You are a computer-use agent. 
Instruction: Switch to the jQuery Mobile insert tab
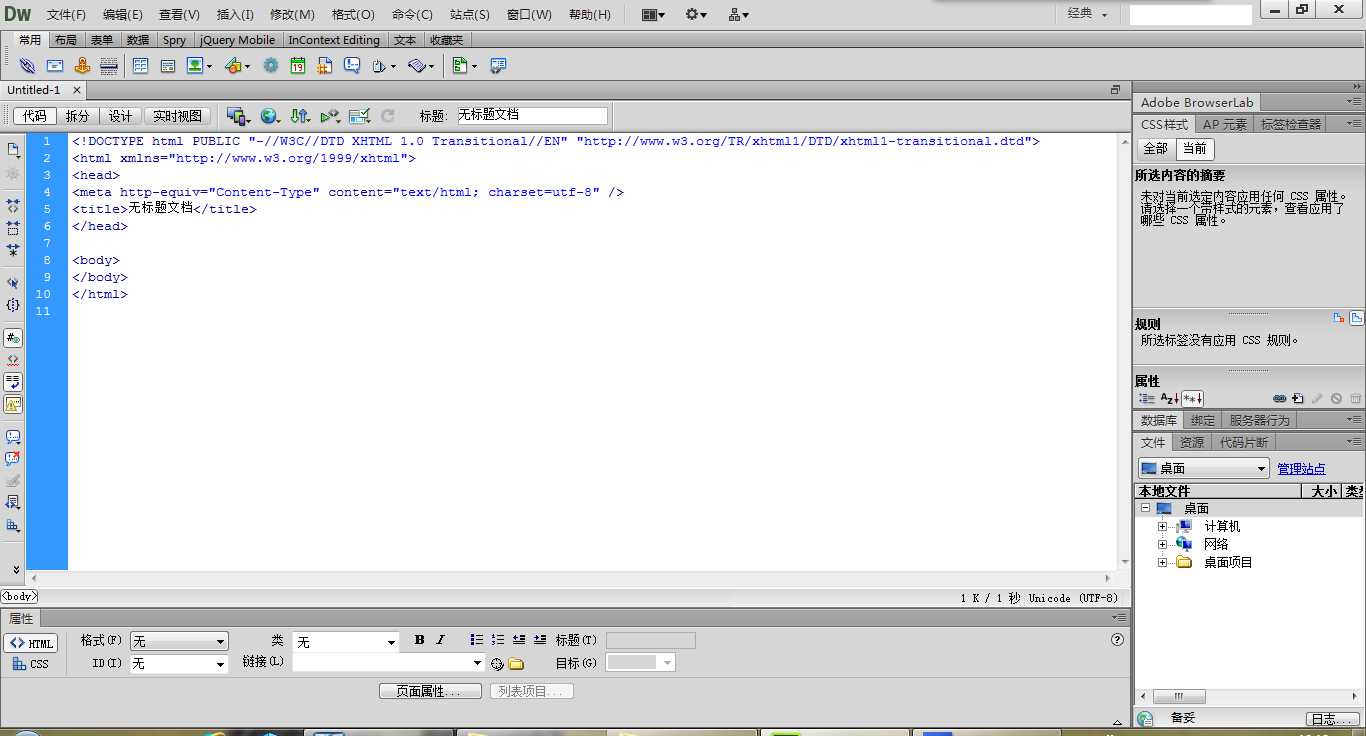point(238,40)
